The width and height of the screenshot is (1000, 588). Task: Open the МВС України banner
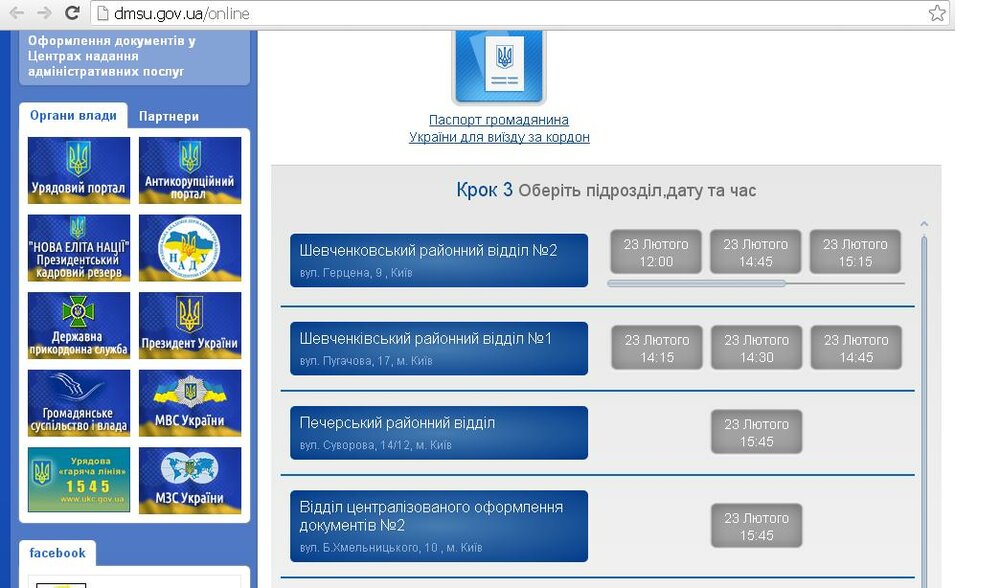pyautogui.click(x=190, y=403)
